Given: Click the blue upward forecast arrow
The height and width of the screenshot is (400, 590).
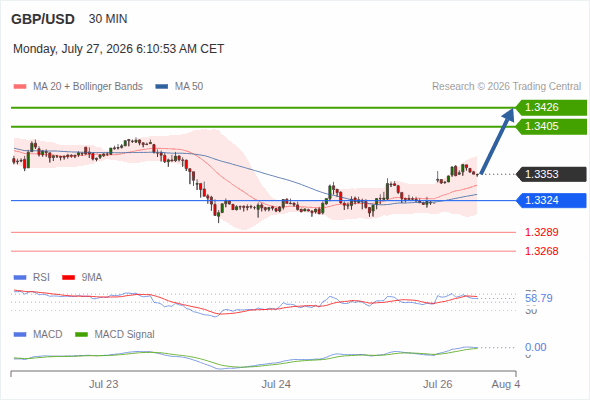Looking at the screenshot, I should click(x=497, y=141).
